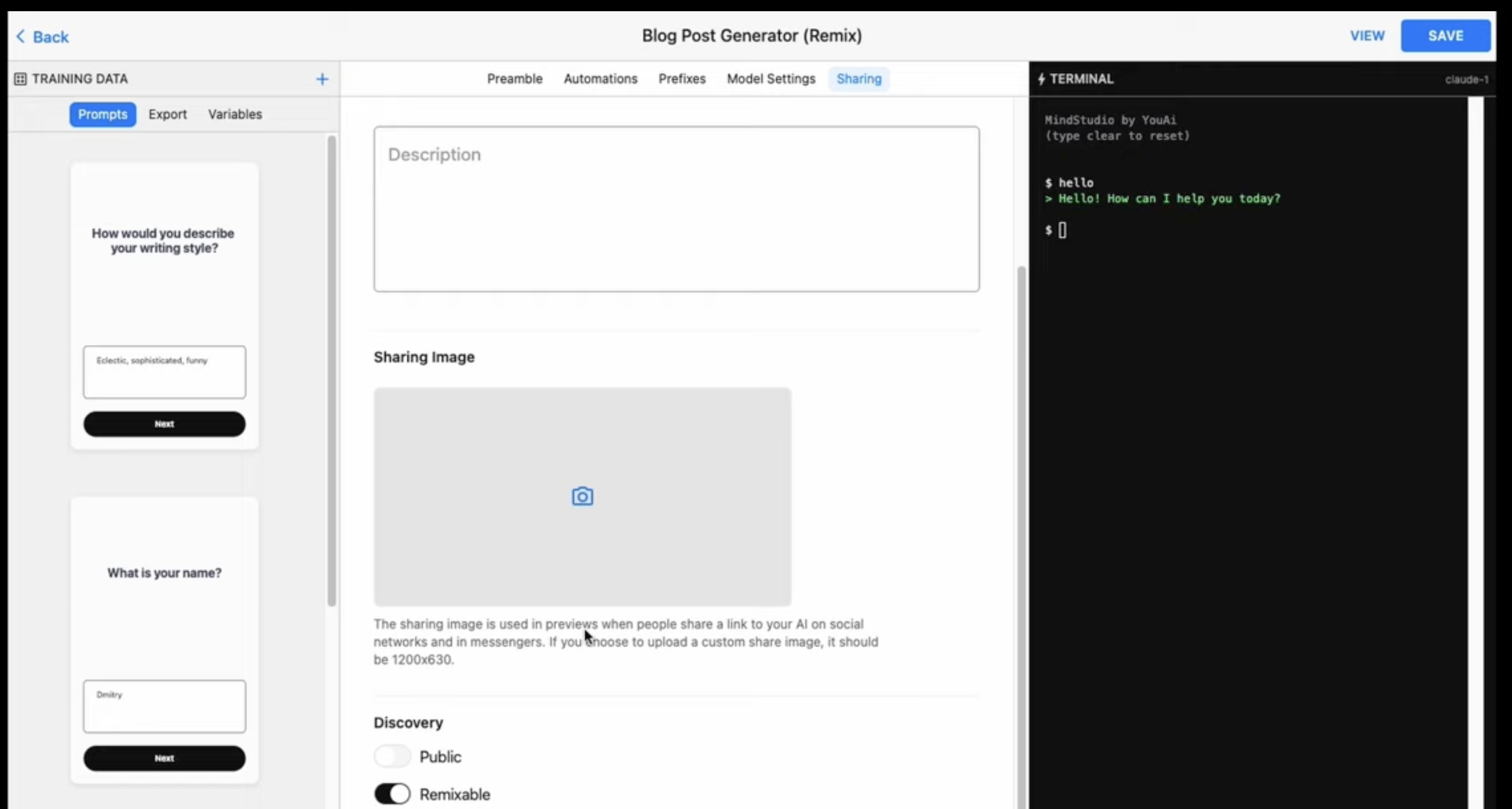Click Next under writing style prompt
The height and width of the screenshot is (809, 1512).
coord(164,424)
